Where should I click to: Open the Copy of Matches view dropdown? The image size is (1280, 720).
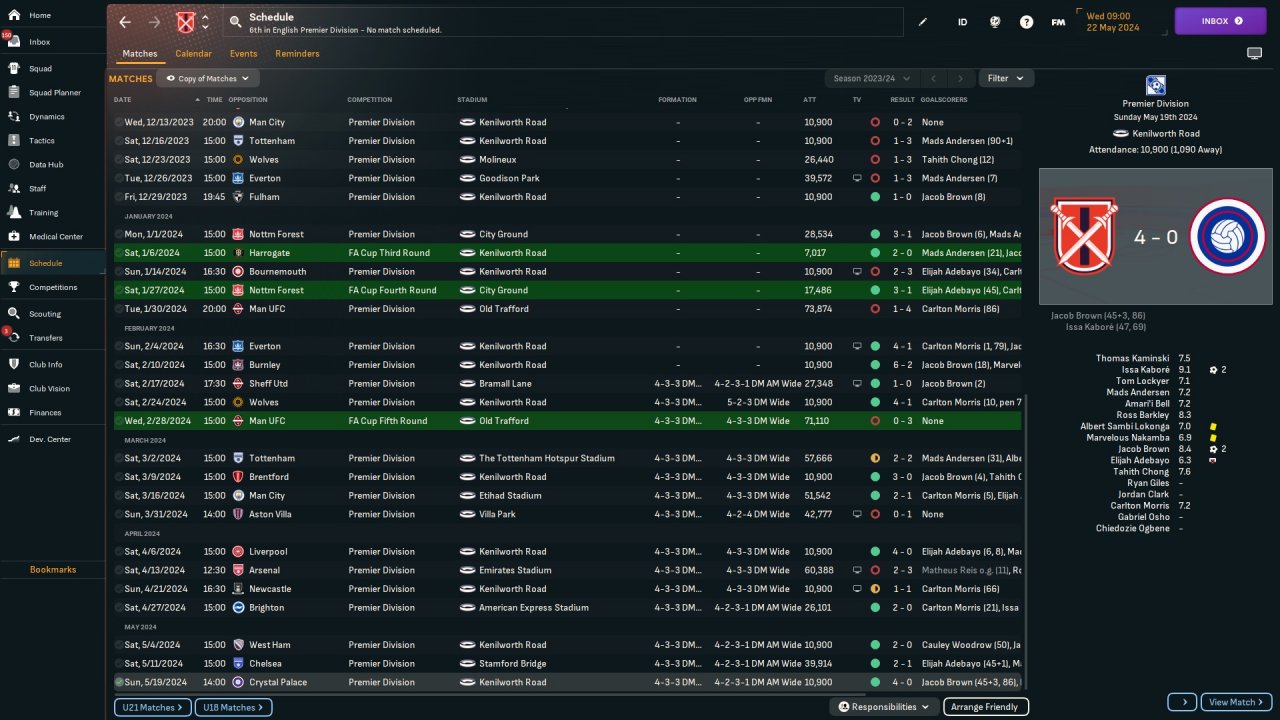[208, 78]
